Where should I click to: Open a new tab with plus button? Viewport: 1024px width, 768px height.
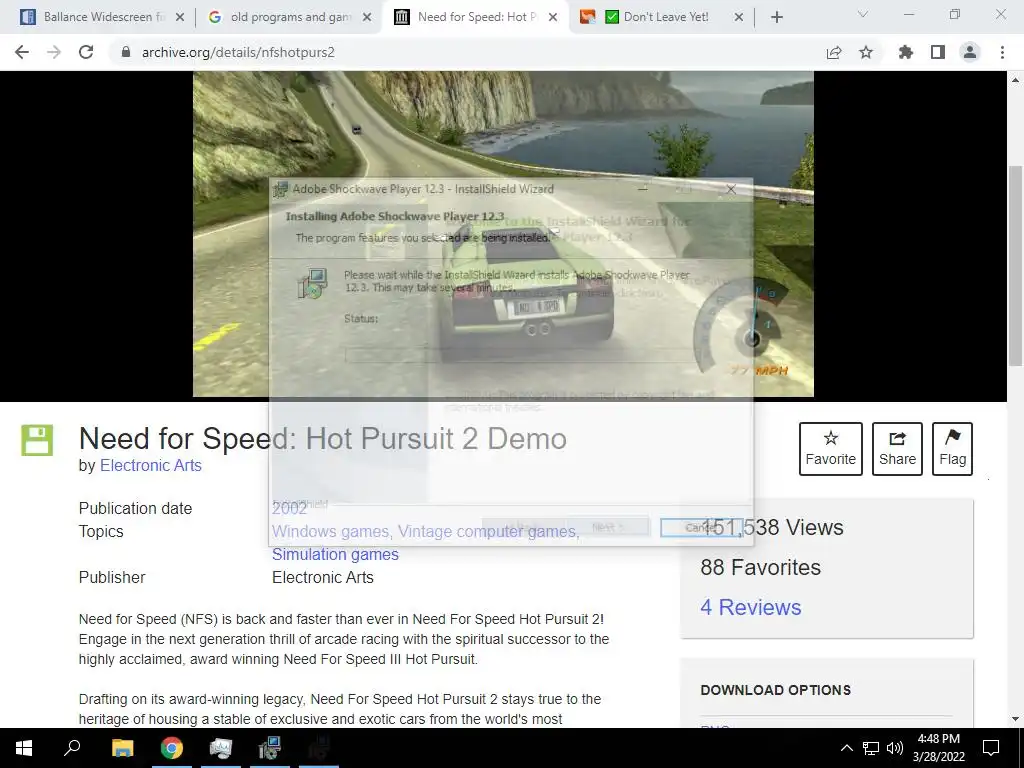click(776, 18)
